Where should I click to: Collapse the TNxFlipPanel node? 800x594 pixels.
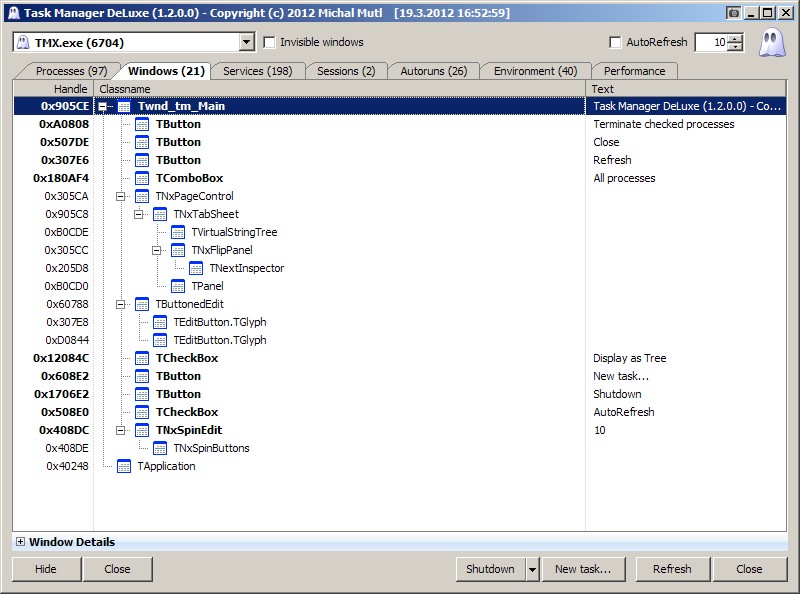coord(156,250)
